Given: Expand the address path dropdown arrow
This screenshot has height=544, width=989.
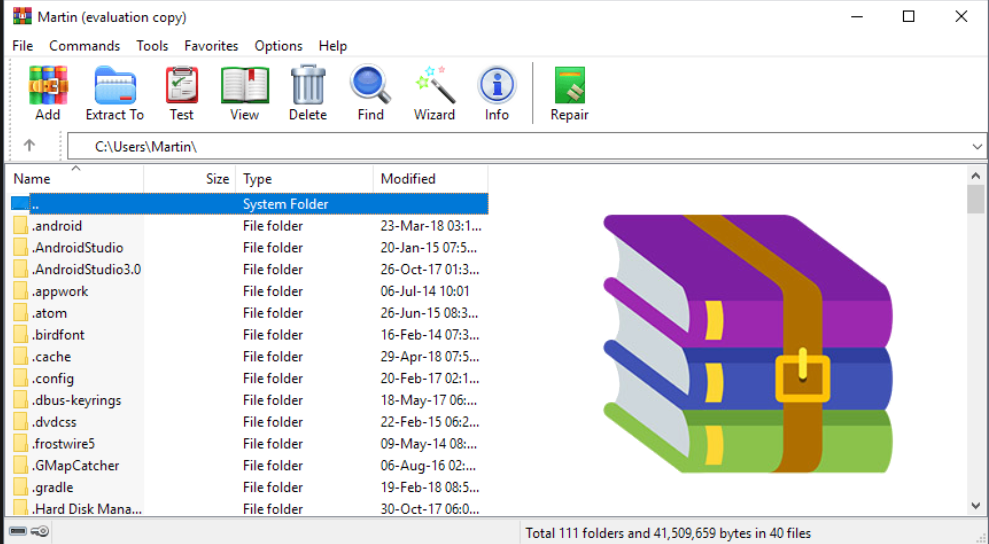Looking at the screenshot, I should (x=977, y=146).
